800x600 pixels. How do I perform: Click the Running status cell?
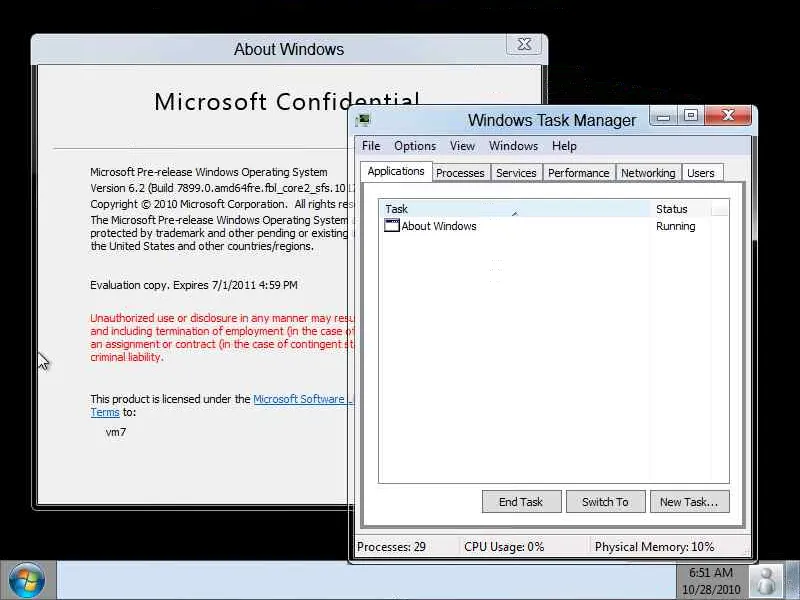[676, 226]
